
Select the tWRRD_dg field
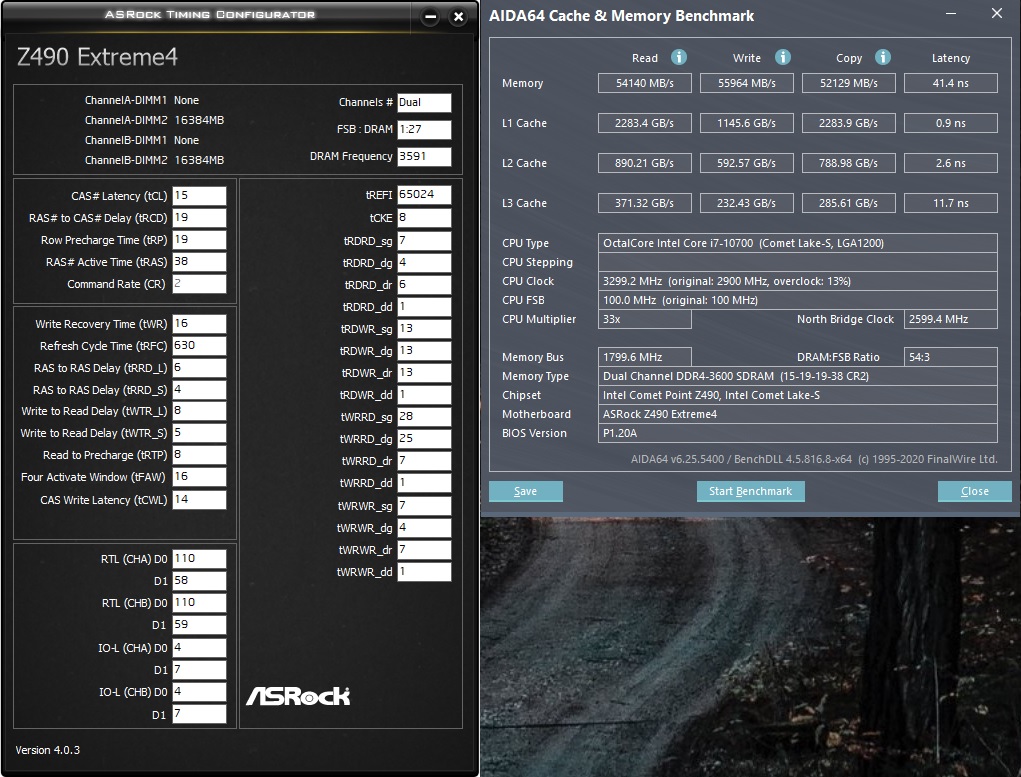coord(424,439)
